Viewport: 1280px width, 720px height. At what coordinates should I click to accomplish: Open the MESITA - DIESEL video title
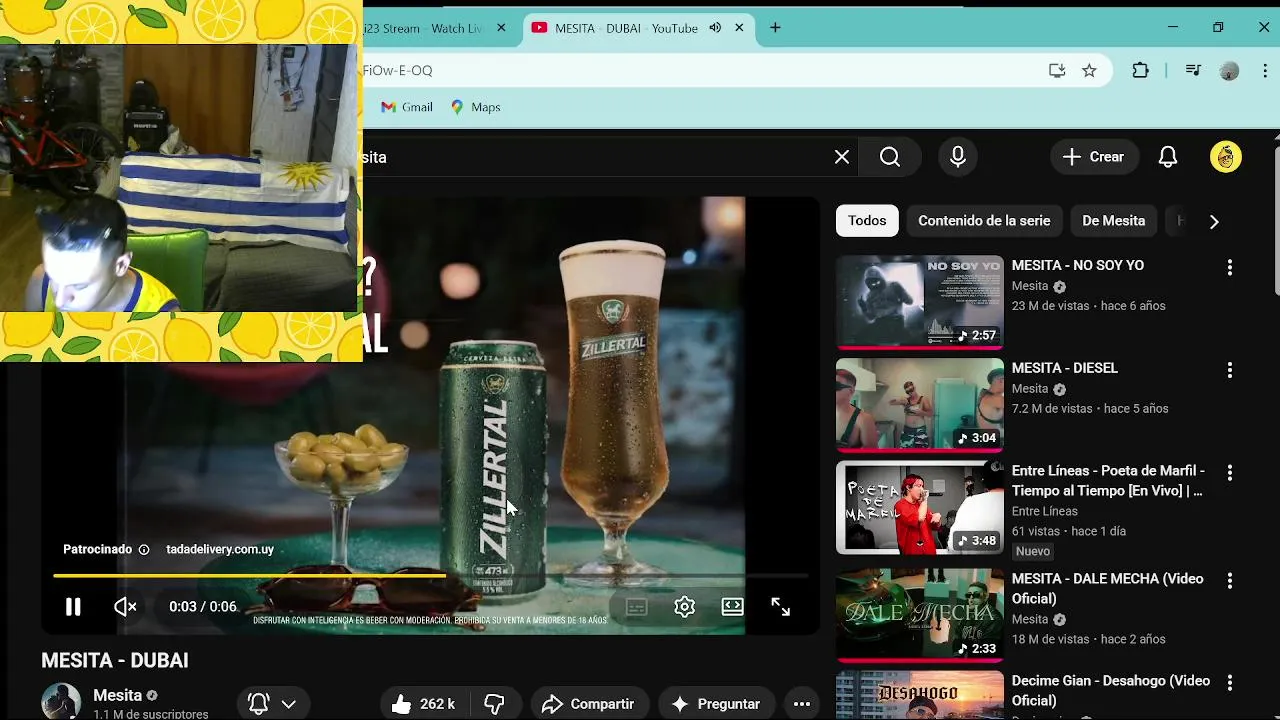point(1065,368)
